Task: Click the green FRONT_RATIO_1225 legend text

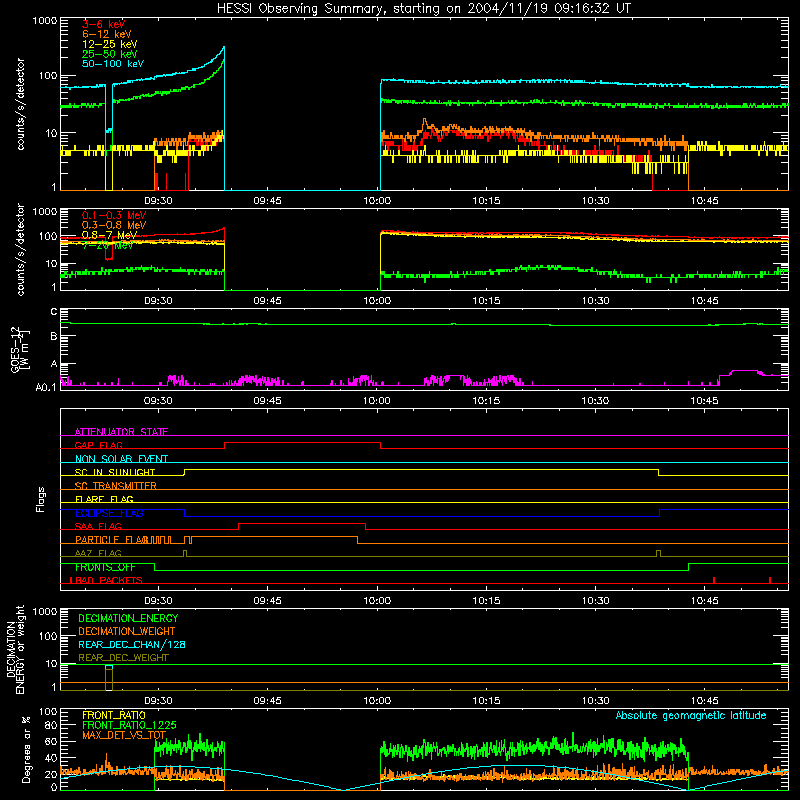Action: (x=129, y=725)
